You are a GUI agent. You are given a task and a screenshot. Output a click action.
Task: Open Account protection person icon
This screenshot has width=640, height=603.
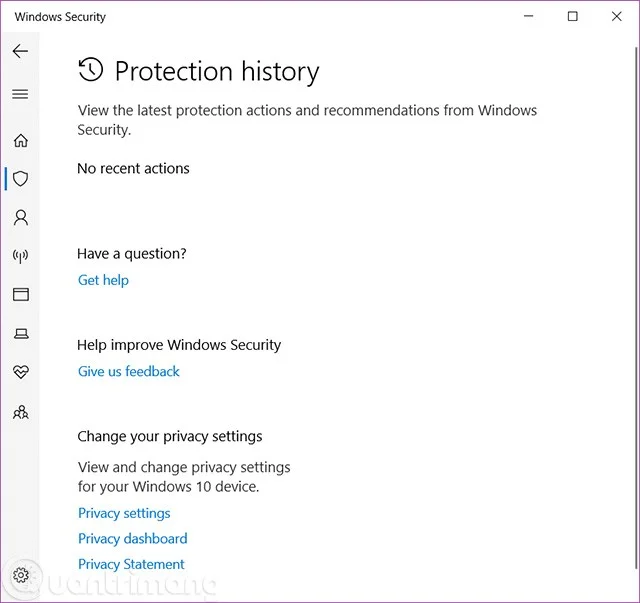coord(21,218)
